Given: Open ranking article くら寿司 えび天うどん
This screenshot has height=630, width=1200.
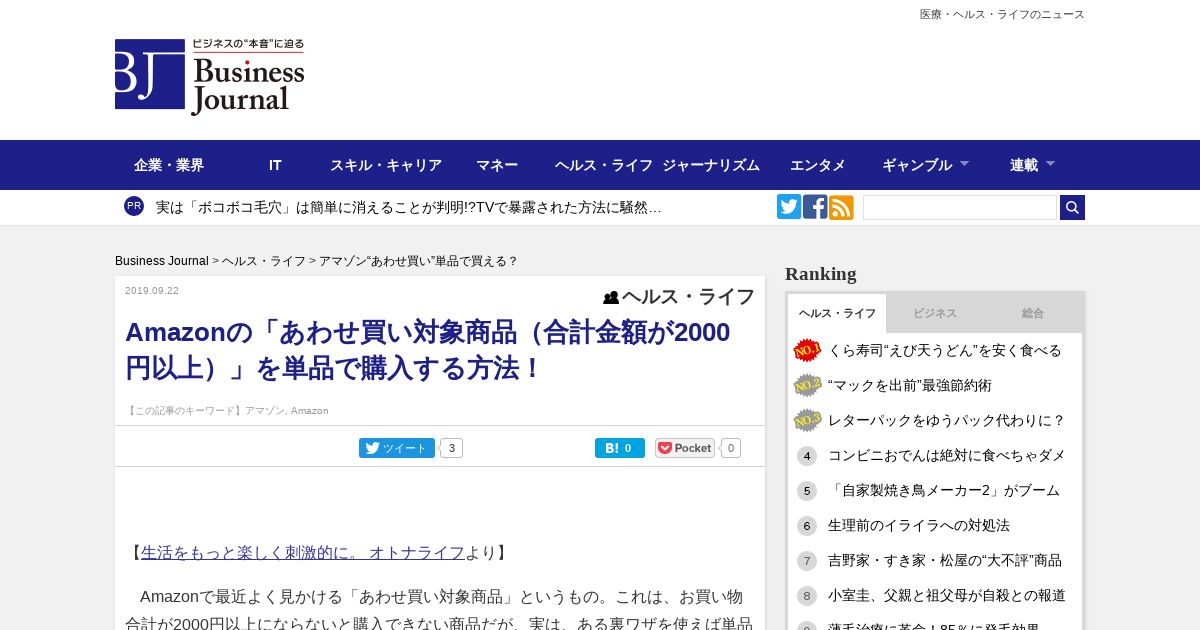Looking at the screenshot, I should tap(945, 350).
